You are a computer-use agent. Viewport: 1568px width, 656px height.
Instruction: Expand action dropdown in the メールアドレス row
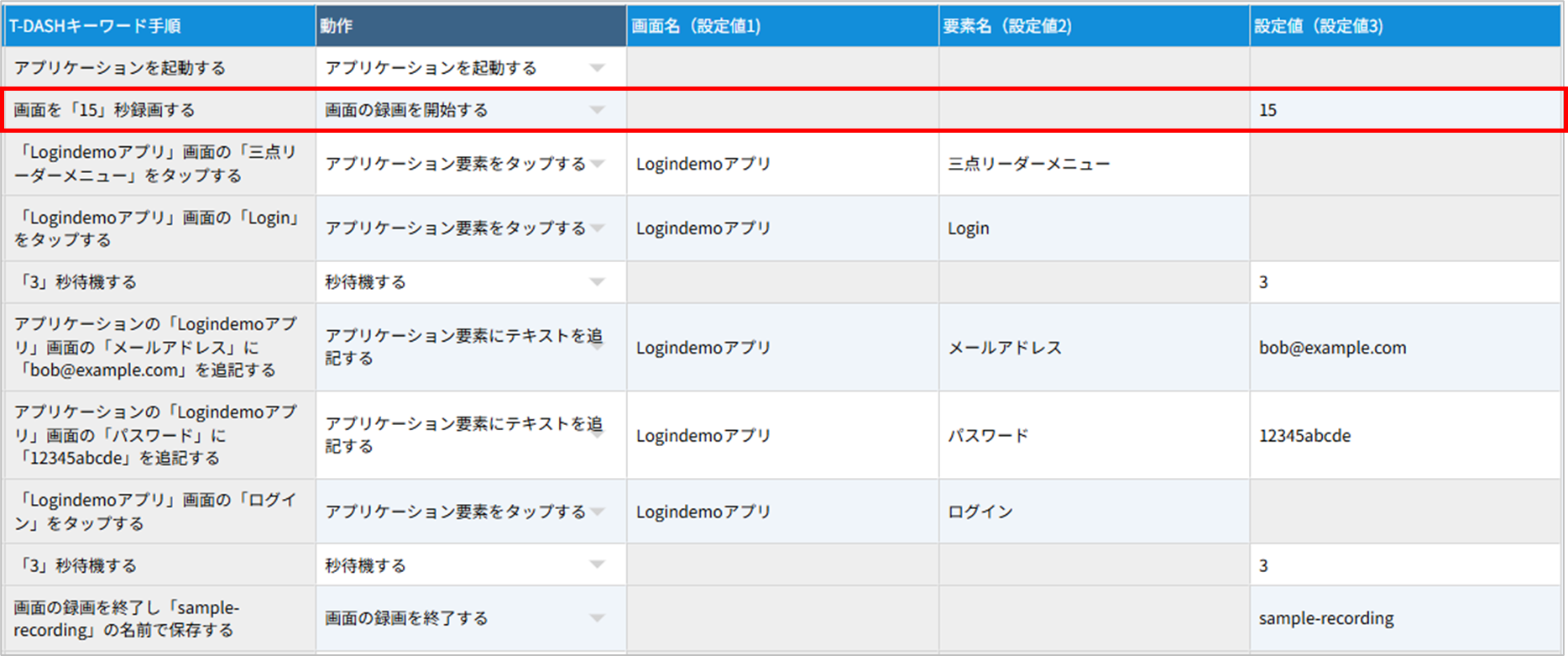pyautogui.click(x=597, y=347)
